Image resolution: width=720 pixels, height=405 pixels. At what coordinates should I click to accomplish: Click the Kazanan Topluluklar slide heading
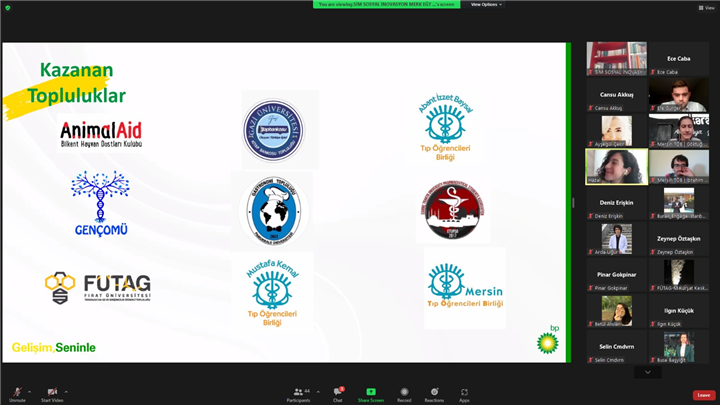point(76,83)
